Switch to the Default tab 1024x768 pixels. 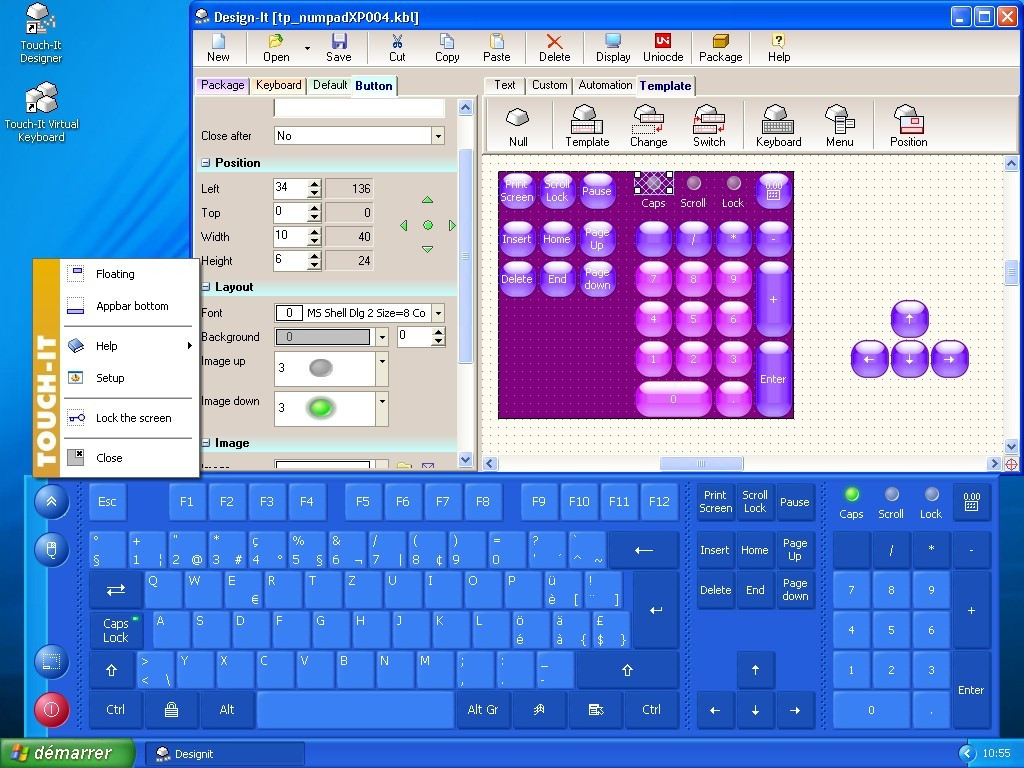click(x=330, y=85)
